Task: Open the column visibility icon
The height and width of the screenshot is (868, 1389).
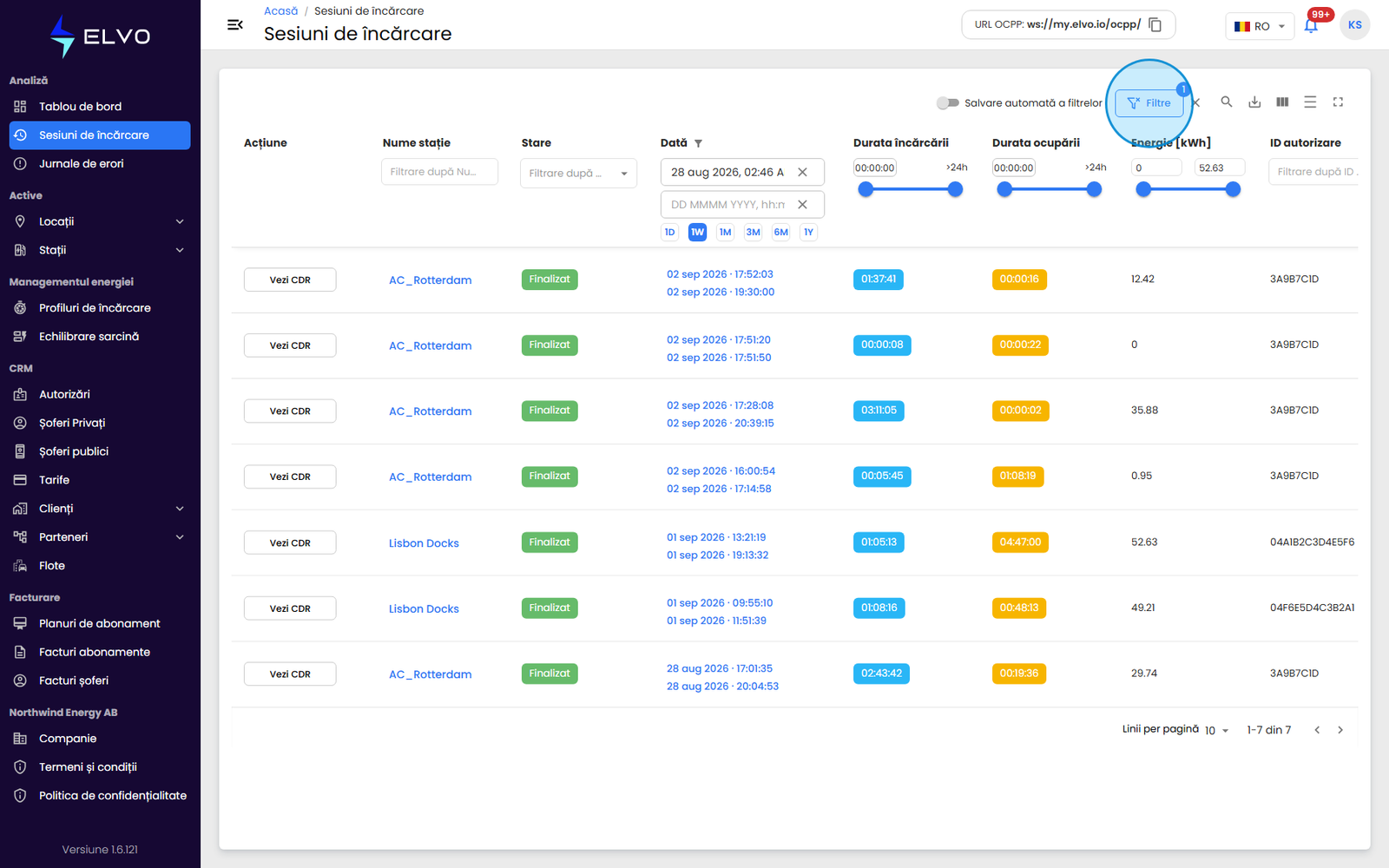Action: pos(1282,102)
